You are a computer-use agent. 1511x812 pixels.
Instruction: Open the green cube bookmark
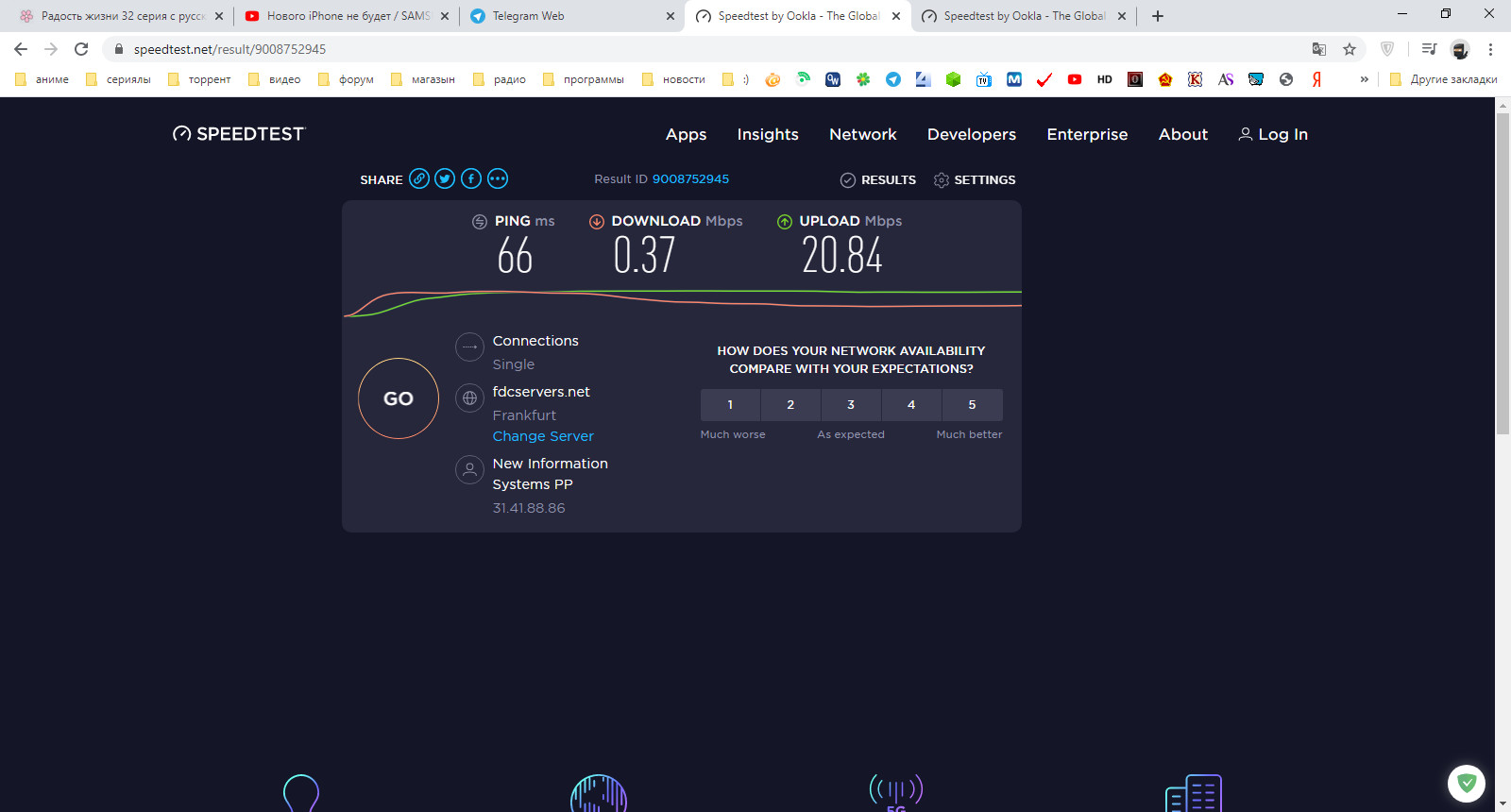point(954,79)
